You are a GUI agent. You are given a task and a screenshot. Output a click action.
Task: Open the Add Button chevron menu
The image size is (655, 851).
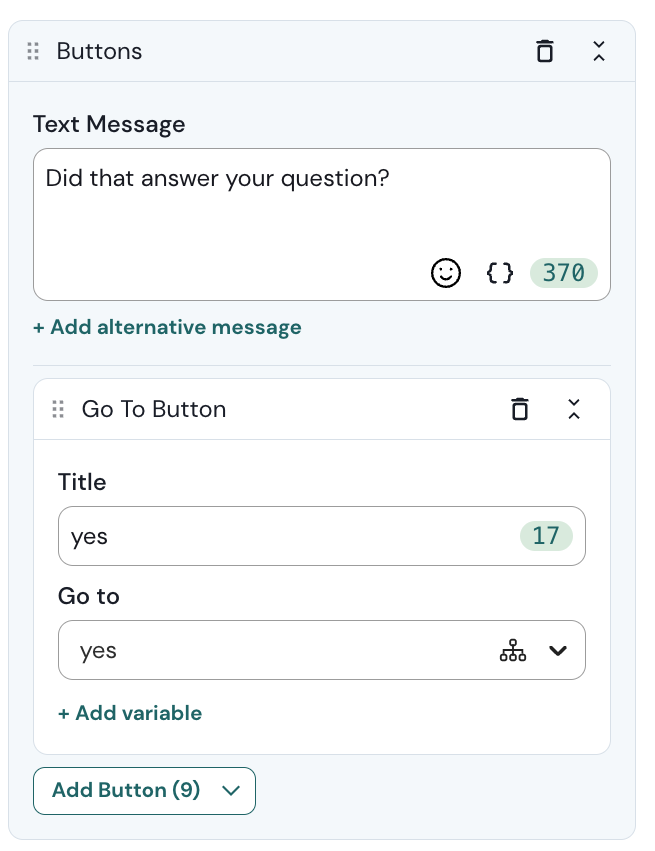point(231,790)
